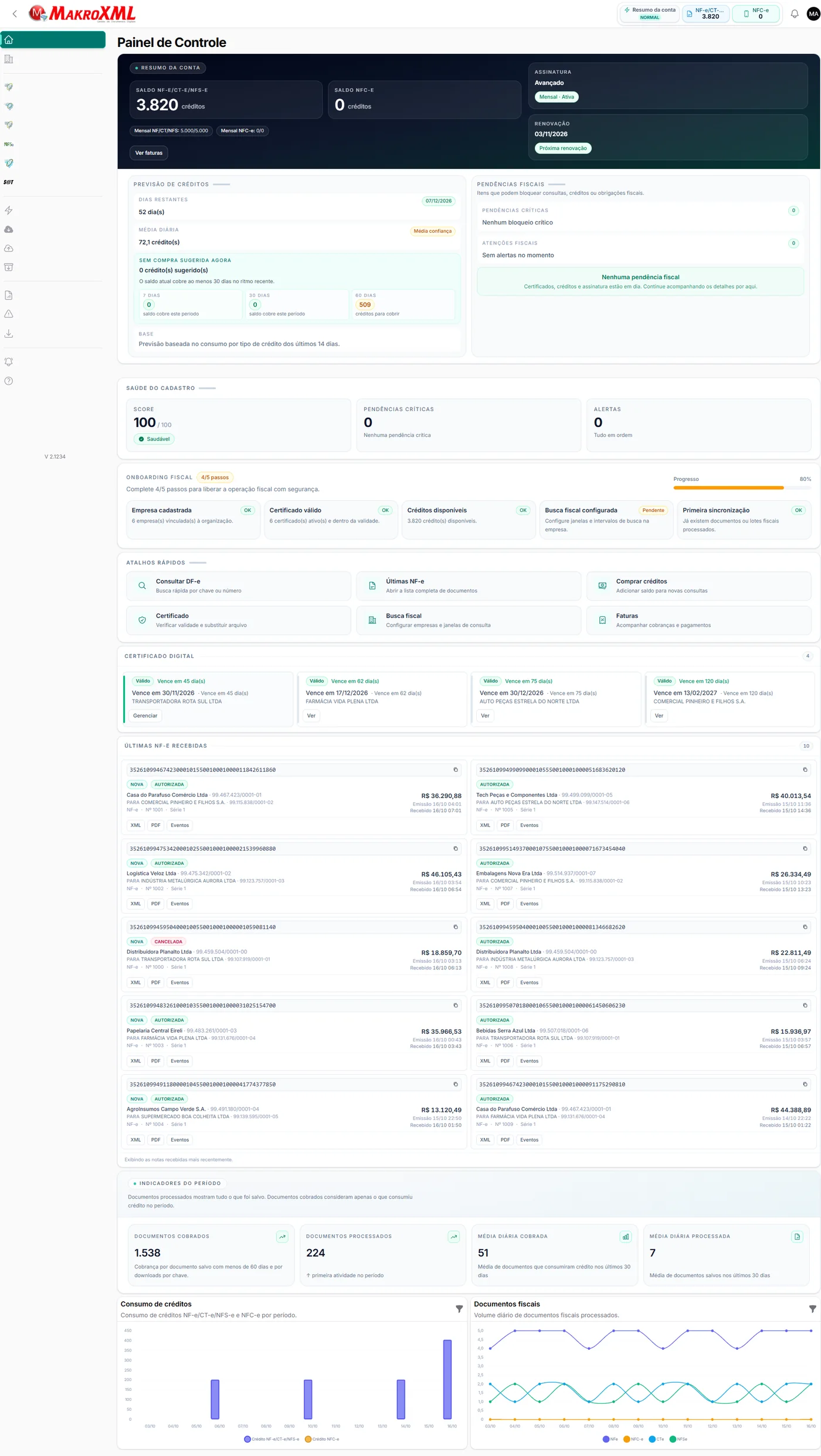Viewport: 821px width, 1456px height.
Task: Open the NFSe module icon in the sidebar
Action: pyautogui.click(x=9, y=144)
